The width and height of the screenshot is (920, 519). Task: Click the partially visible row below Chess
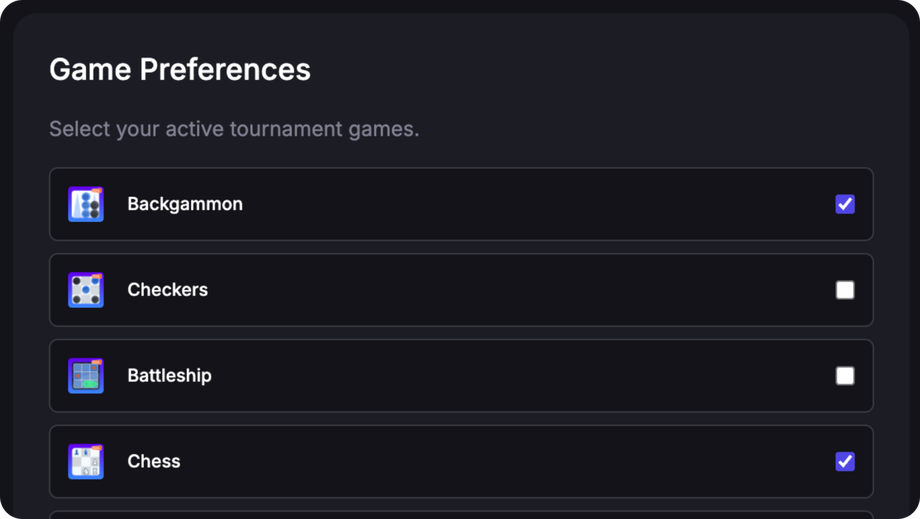tap(461, 515)
